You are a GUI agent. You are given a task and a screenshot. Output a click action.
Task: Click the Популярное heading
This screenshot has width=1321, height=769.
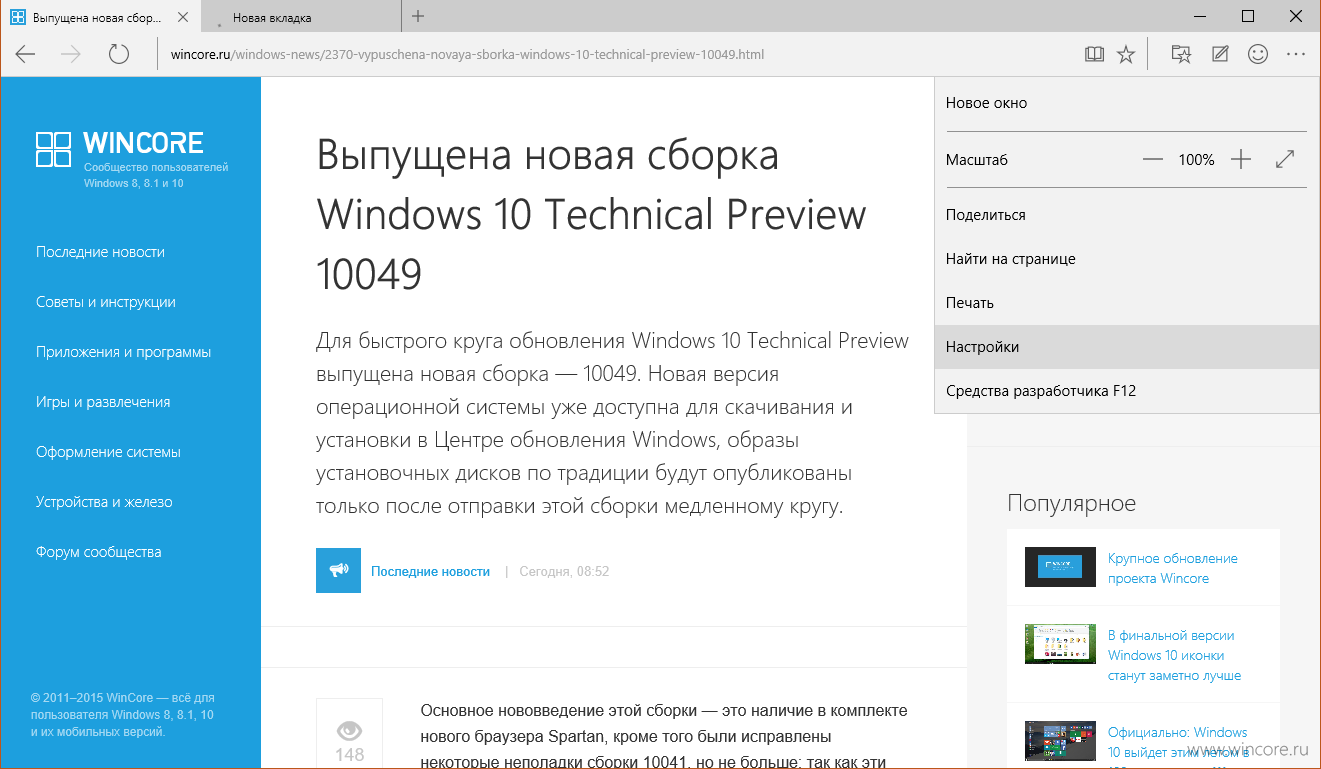(x=1071, y=503)
